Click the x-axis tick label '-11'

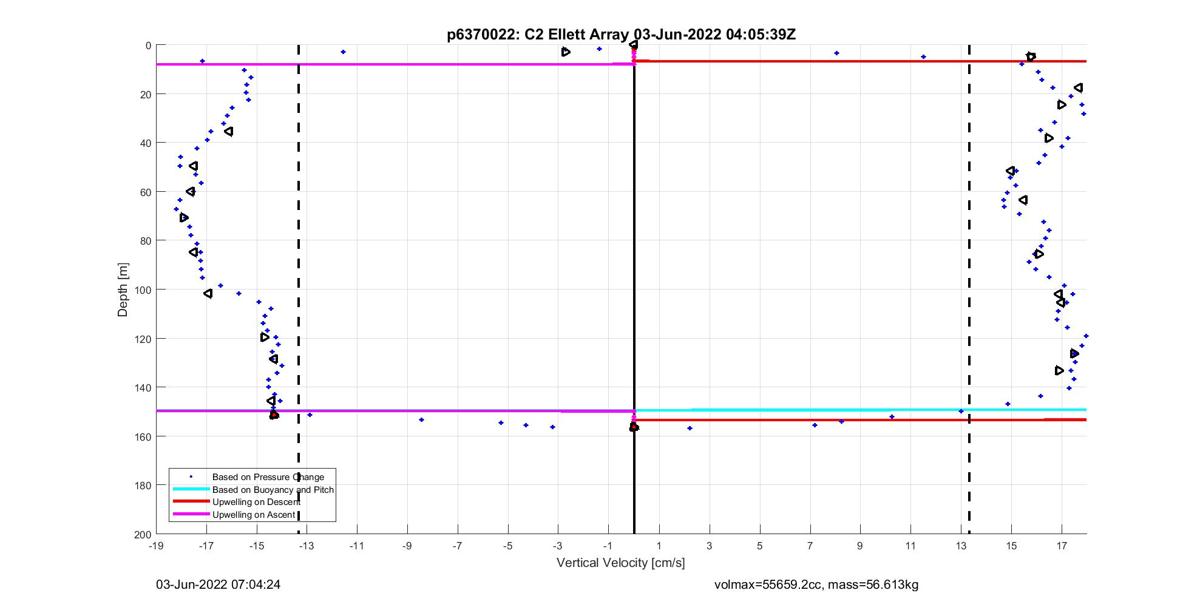pos(357,546)
